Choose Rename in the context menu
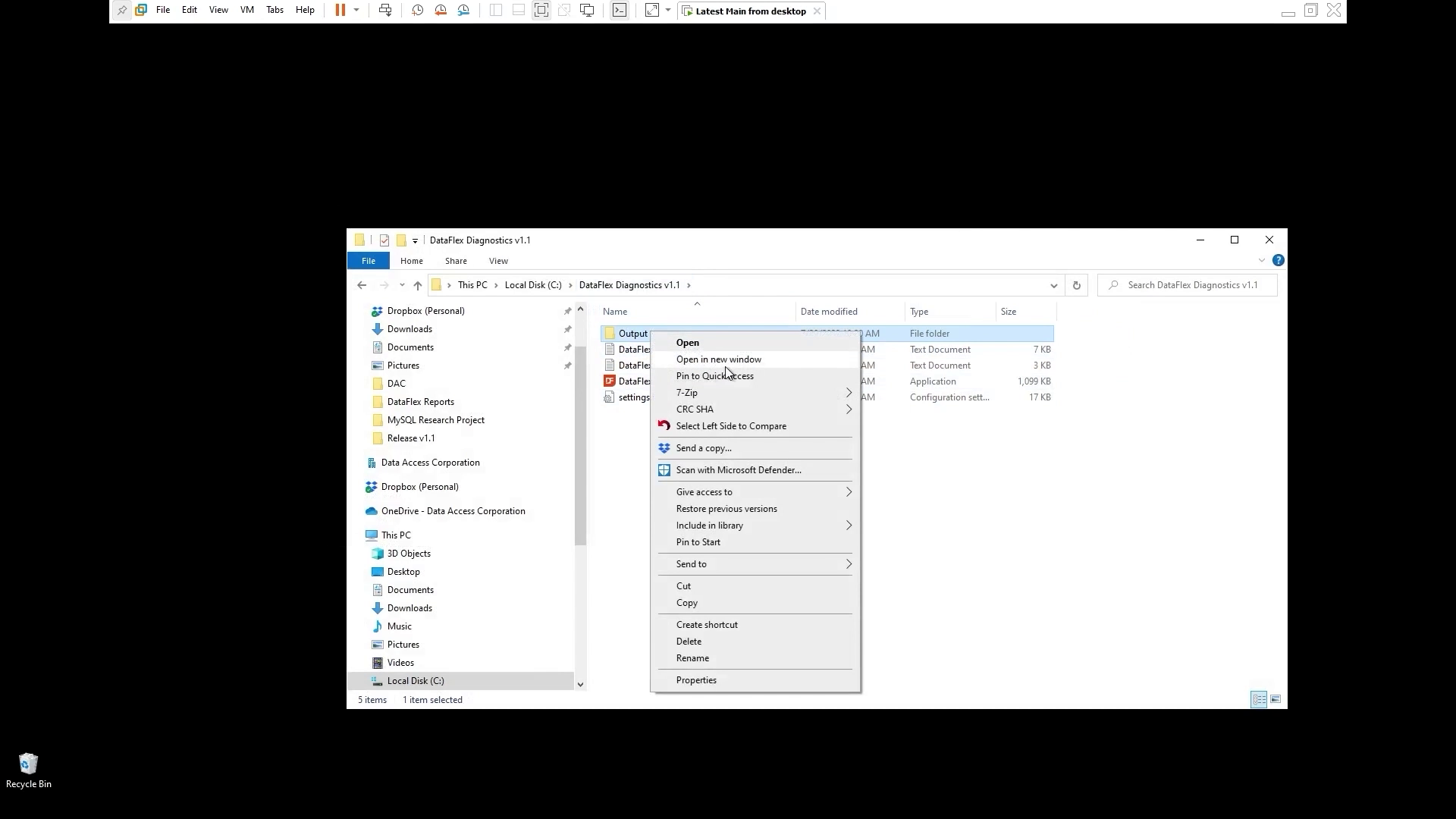The width and height of the screenshot is (1456, 819). 756,658
